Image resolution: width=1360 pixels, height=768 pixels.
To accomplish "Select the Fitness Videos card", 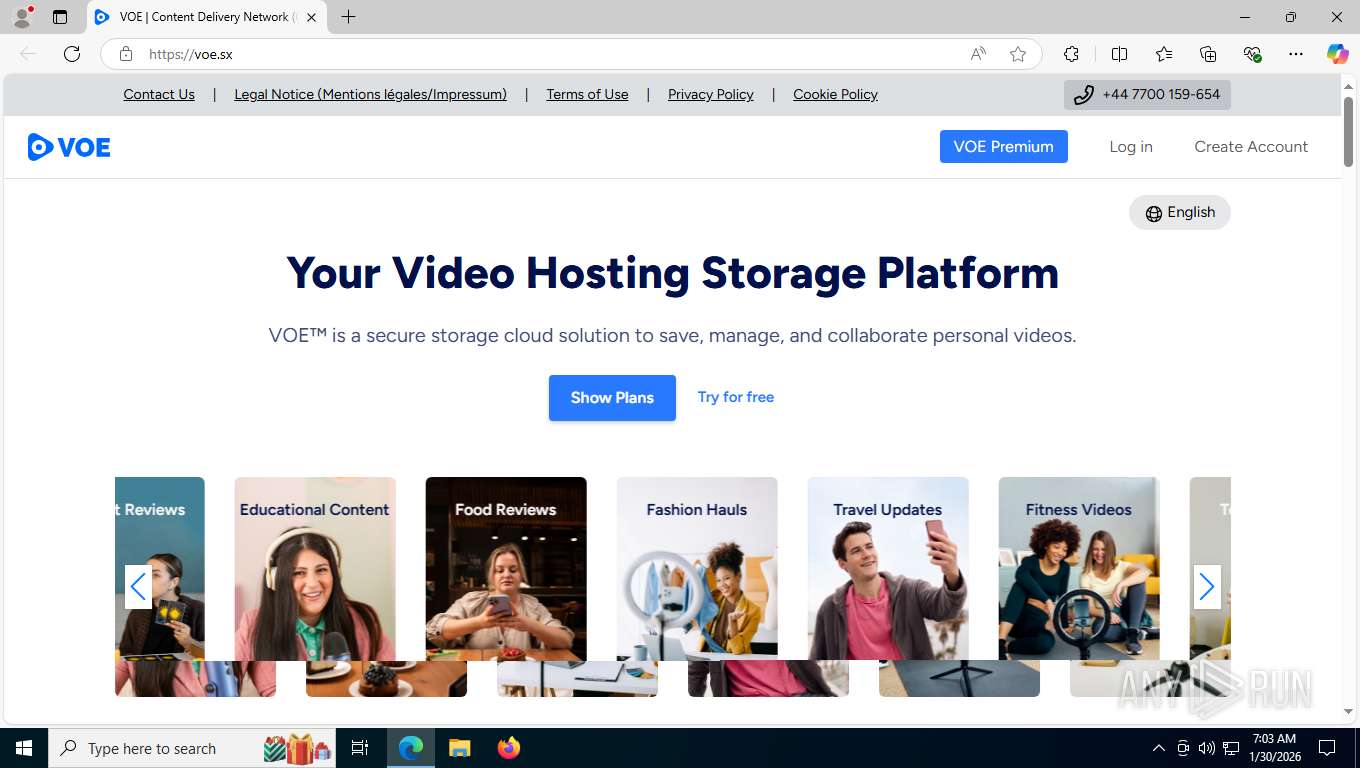I will [1078, 568].
